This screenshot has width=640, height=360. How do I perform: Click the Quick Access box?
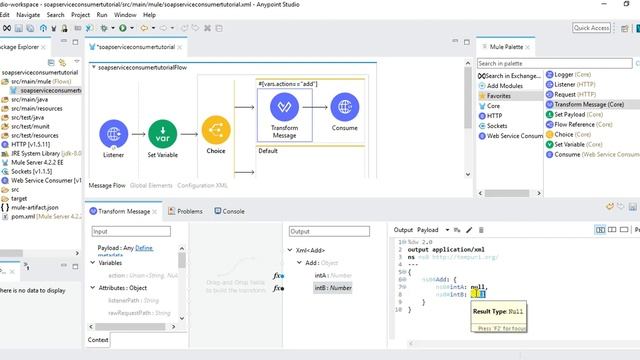pyautogui.click(x=591, y=28)
